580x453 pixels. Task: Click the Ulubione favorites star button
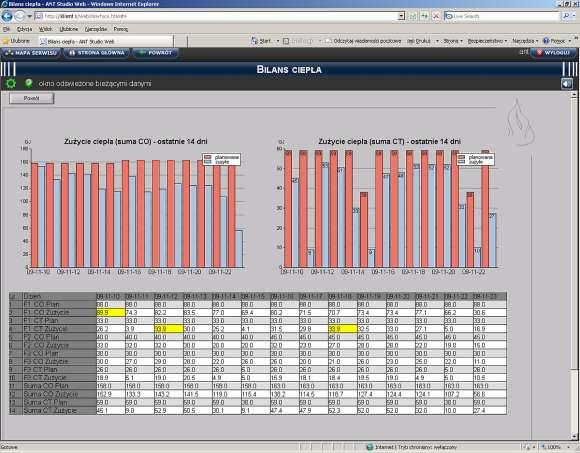pyautogui.click(x=16, y=41)
